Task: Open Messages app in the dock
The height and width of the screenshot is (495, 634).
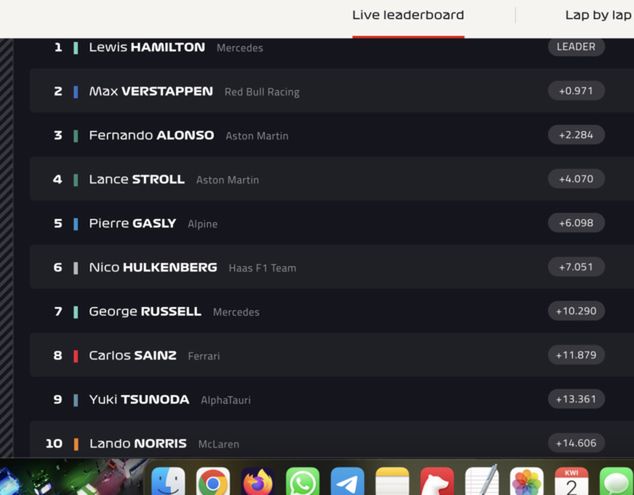Action: pyautogui.click(x=616, y=482)
